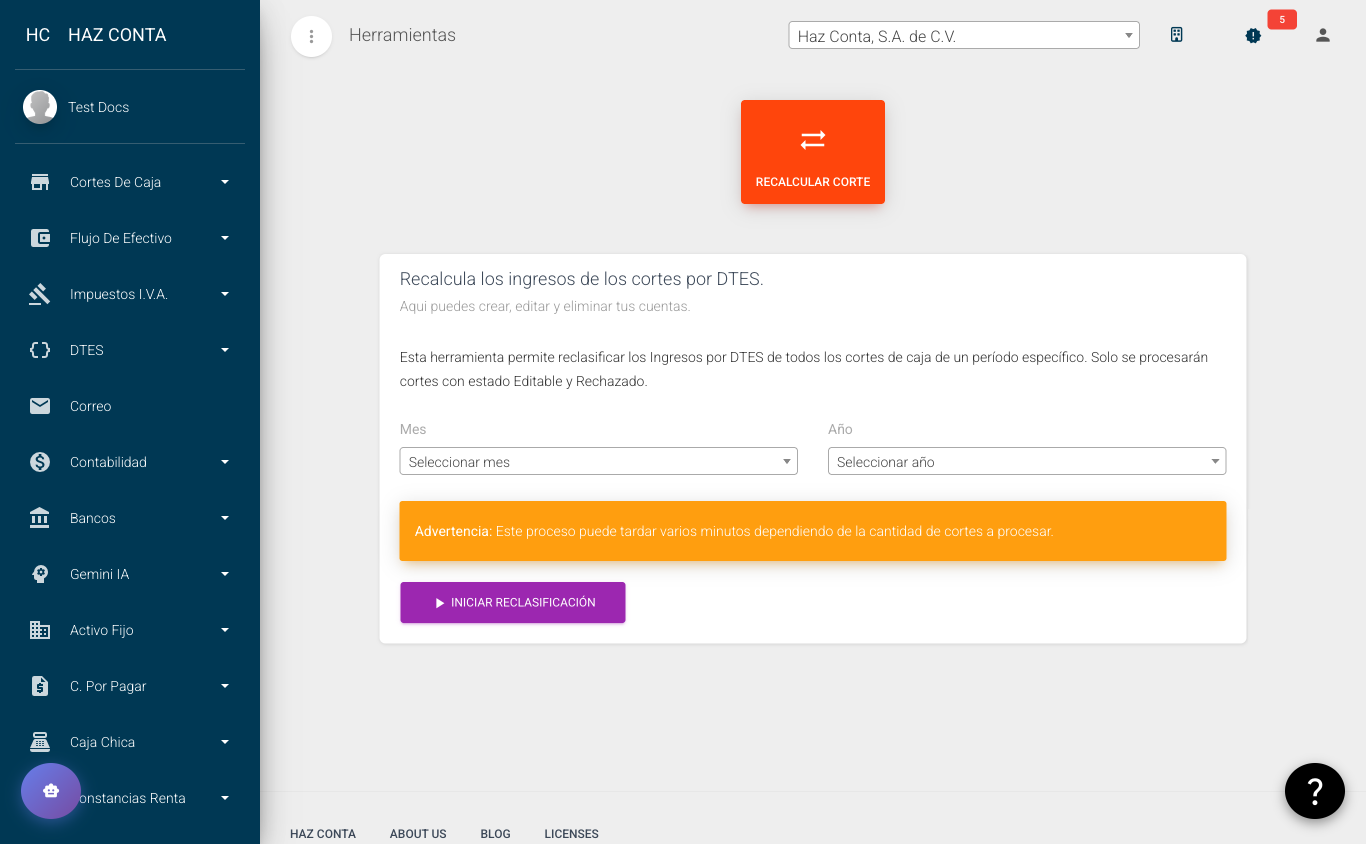Open the Licenses footer link

pos(571,834)
